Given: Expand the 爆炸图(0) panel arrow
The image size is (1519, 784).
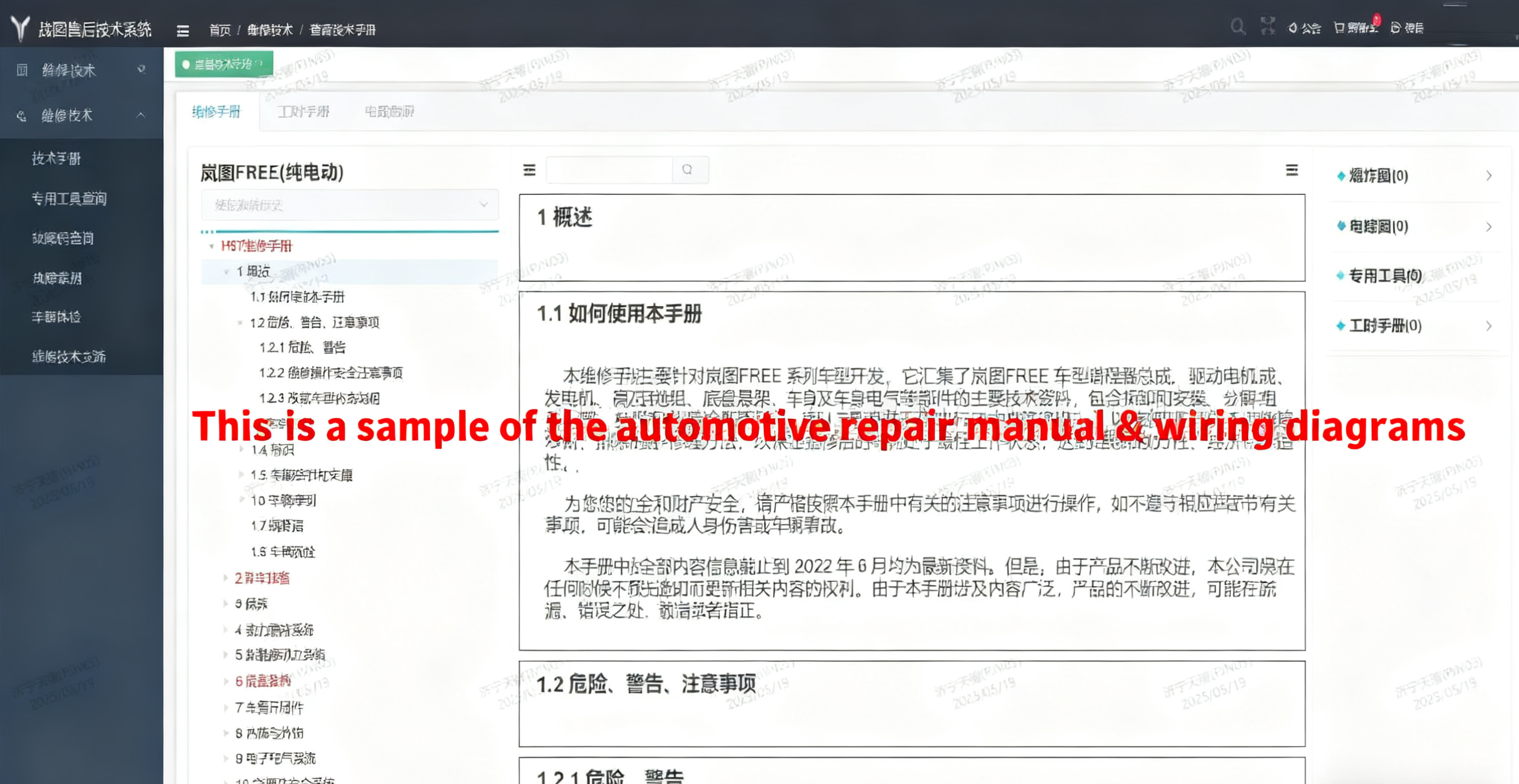Looking at the screenshot, I should pyautogui.click(x=1489, y=176).
